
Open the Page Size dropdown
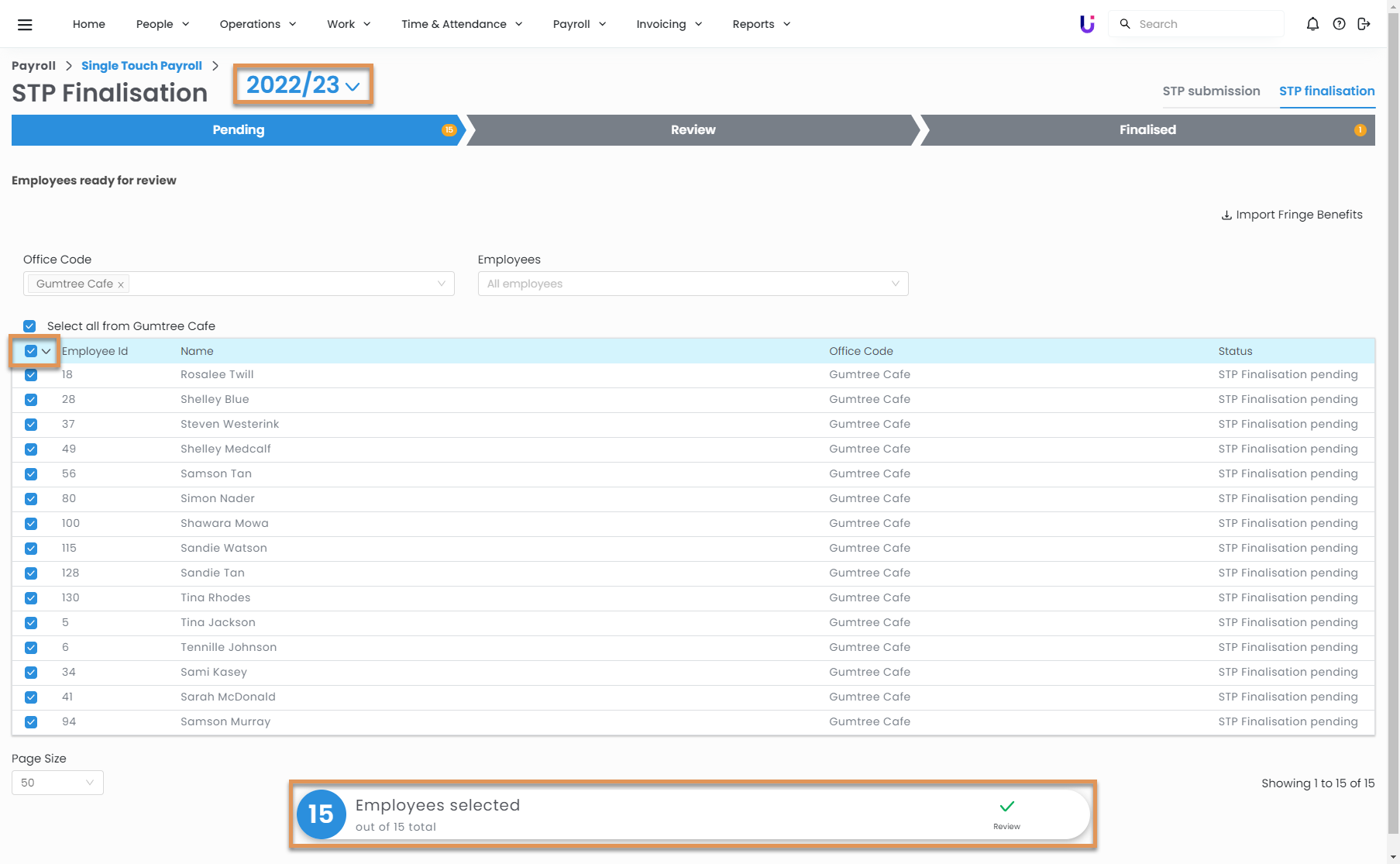point(57,783)
